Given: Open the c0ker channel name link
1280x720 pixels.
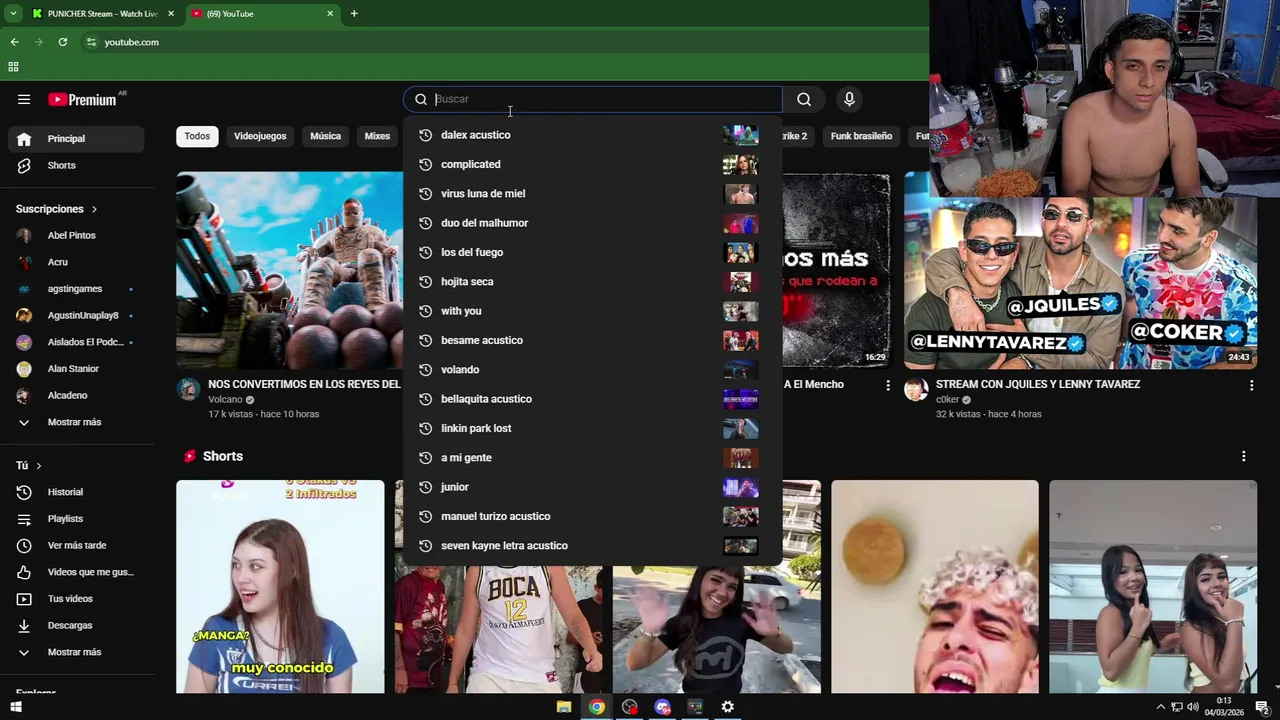Looking at the screenshot, I should pos(947,400).
